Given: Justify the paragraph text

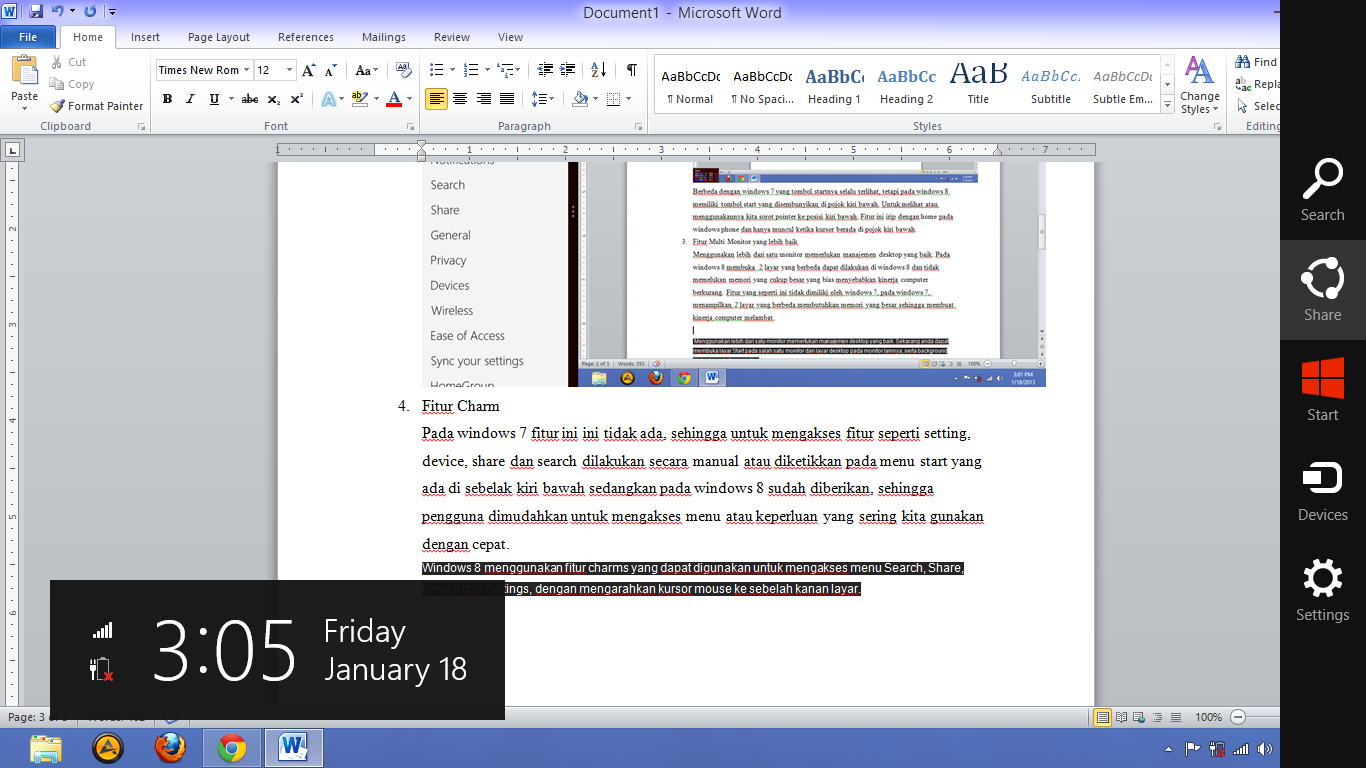Looking at the screenshot, I should pos(507,99).
